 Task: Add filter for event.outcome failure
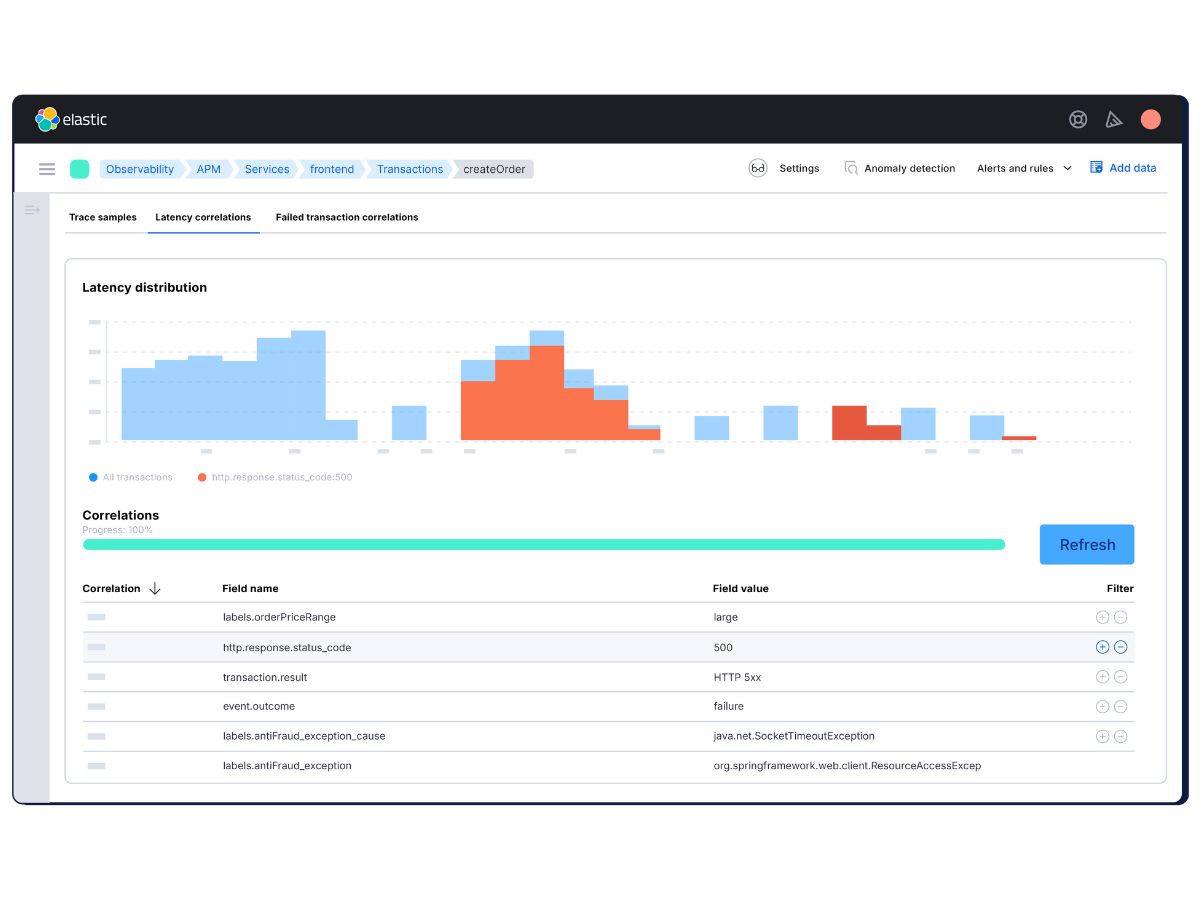pos(1102,706)
